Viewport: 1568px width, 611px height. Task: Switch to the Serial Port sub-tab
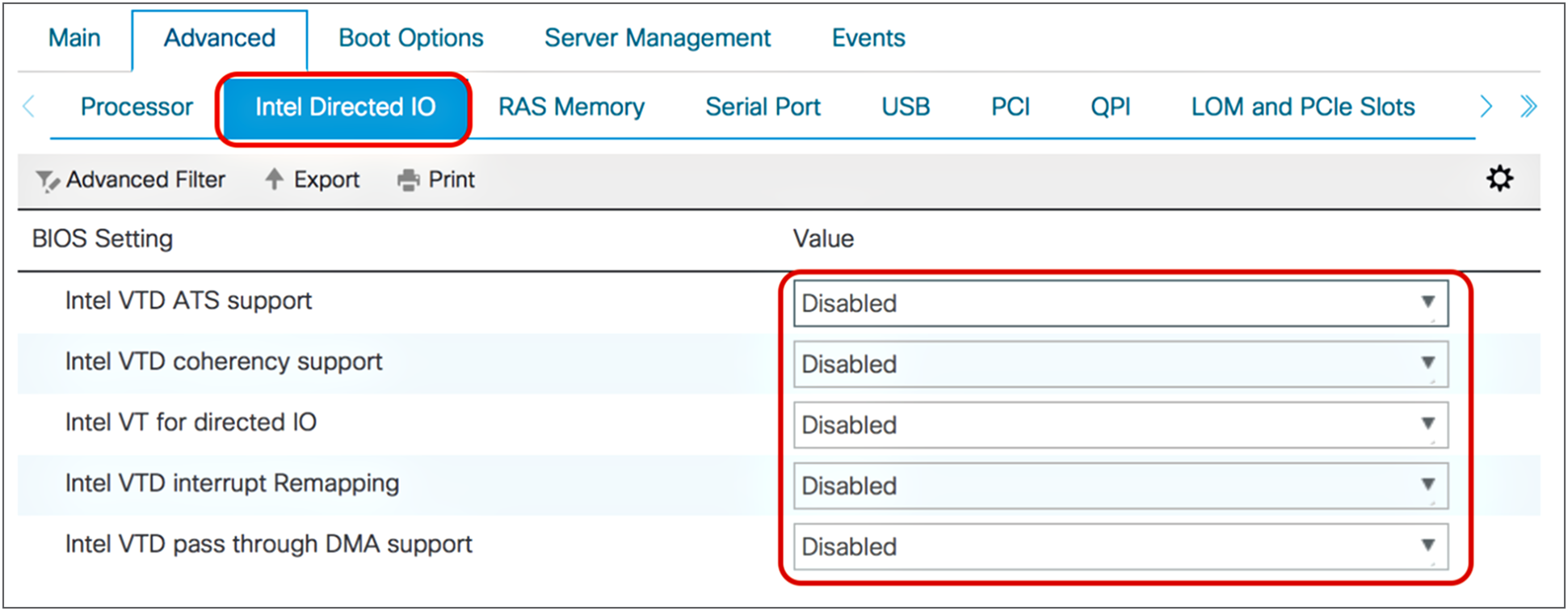pos(763,107)
